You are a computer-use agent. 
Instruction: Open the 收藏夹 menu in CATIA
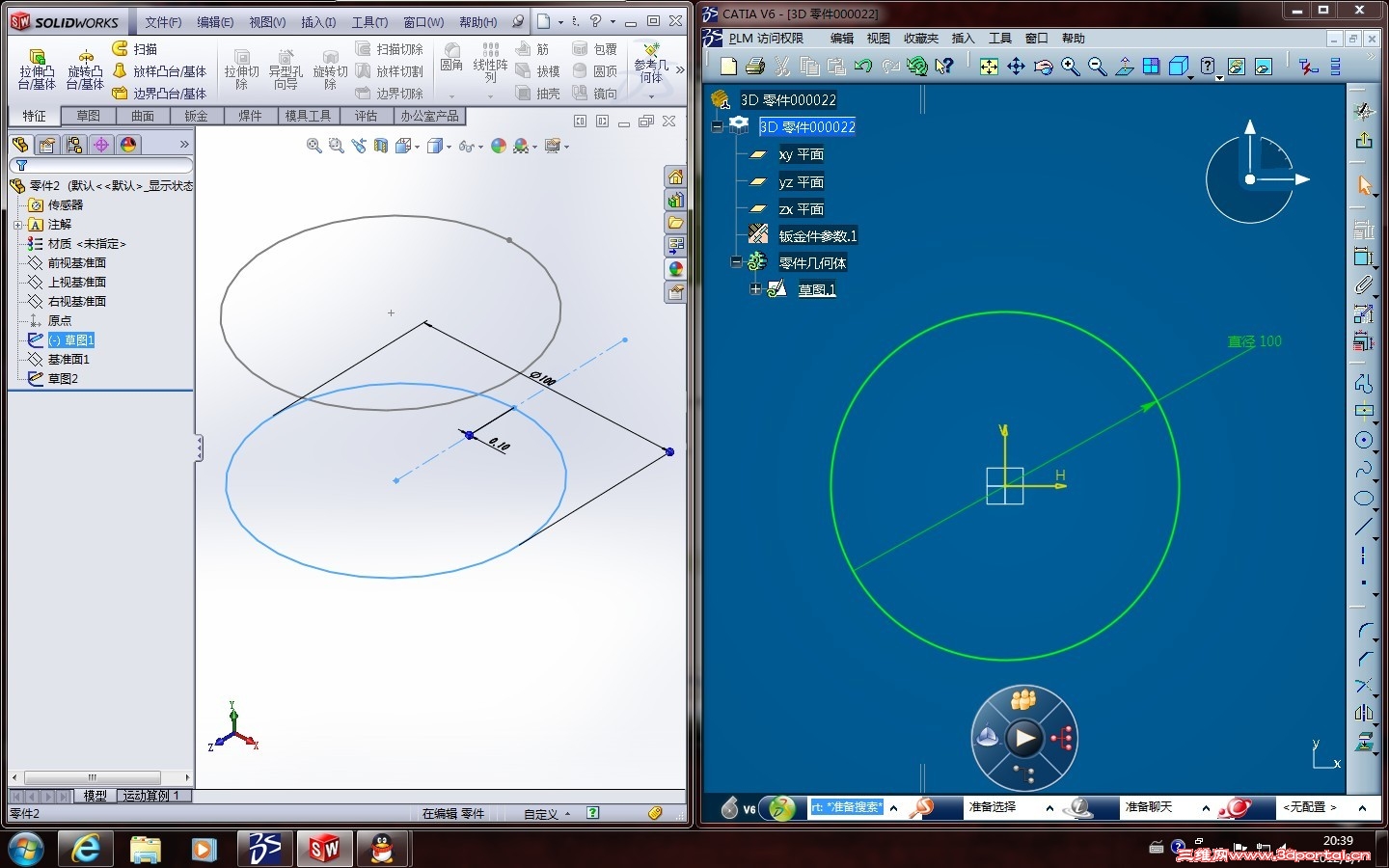coord(920,39)
